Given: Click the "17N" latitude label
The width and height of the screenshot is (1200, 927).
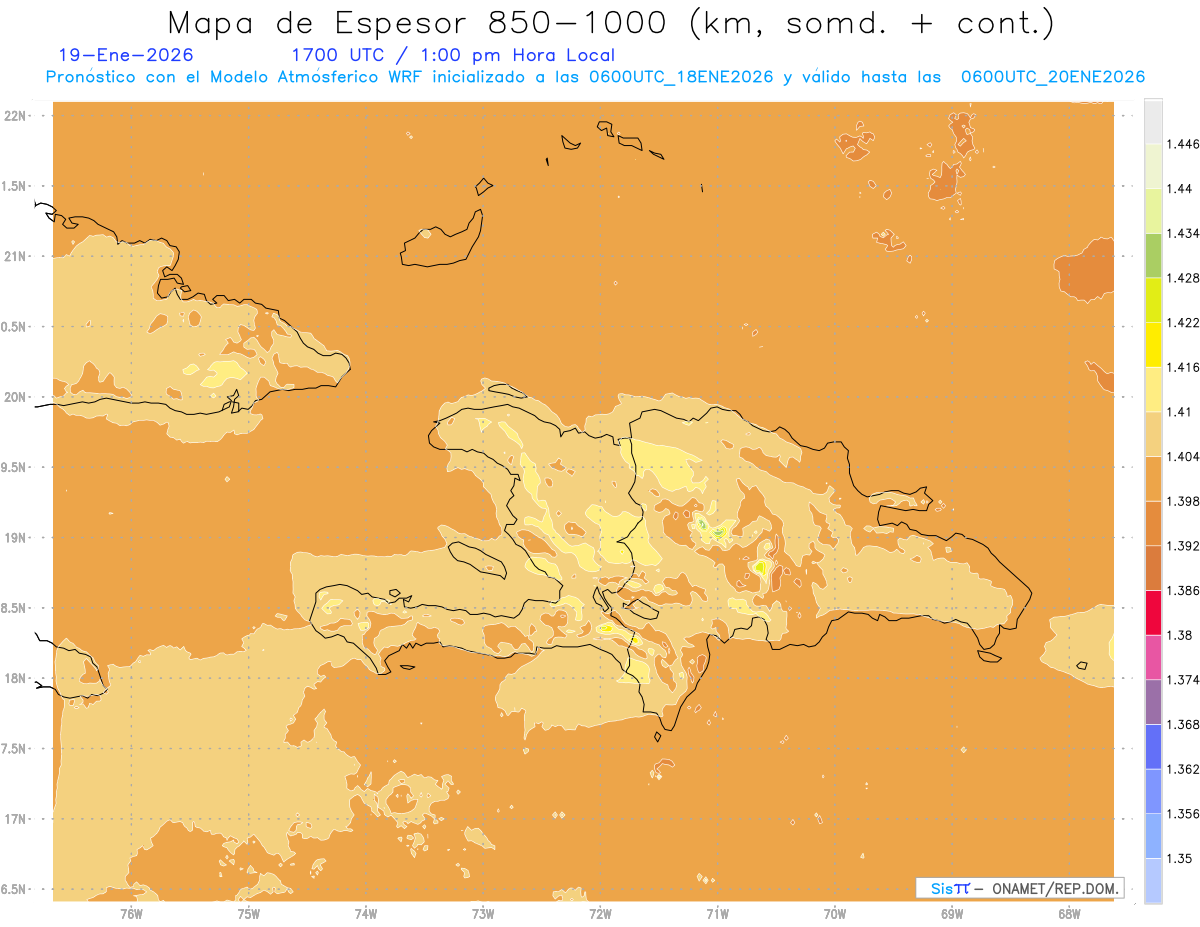Looking at the screenshot, I should tap(15, 819).
